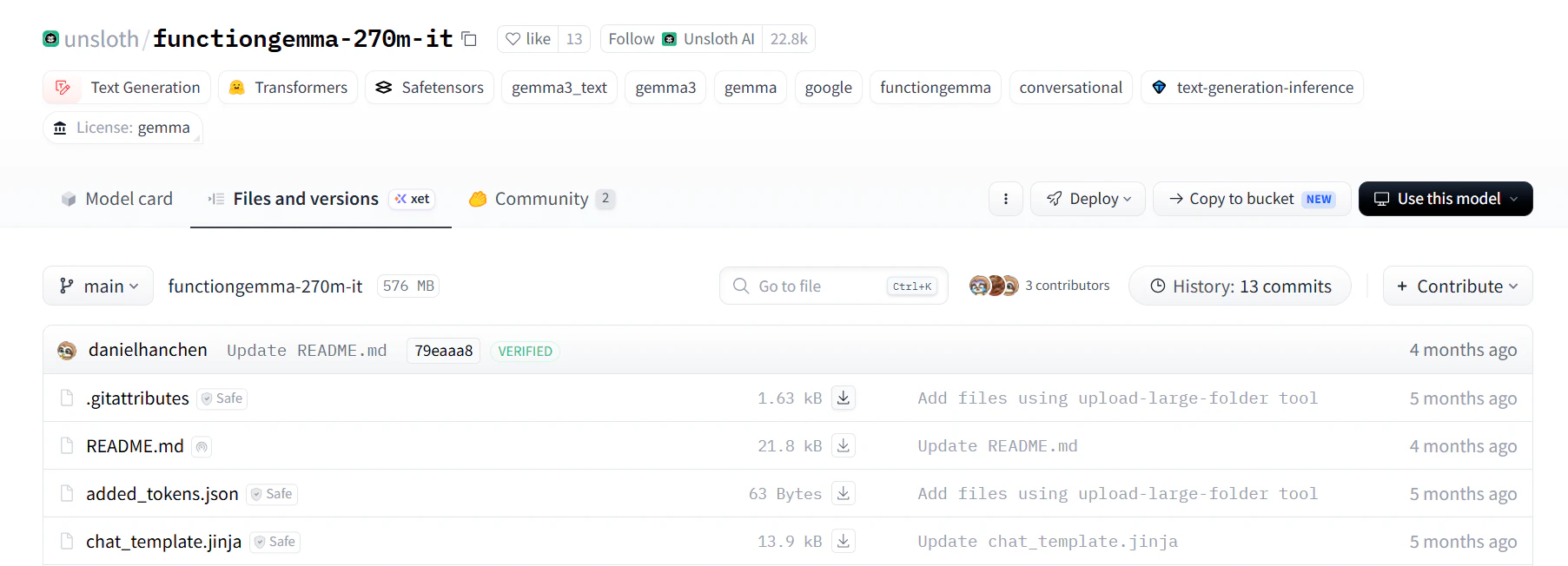Follow Unsloth AI
This screenshot has height=566, width=1568.
click(x=681, y=39)
